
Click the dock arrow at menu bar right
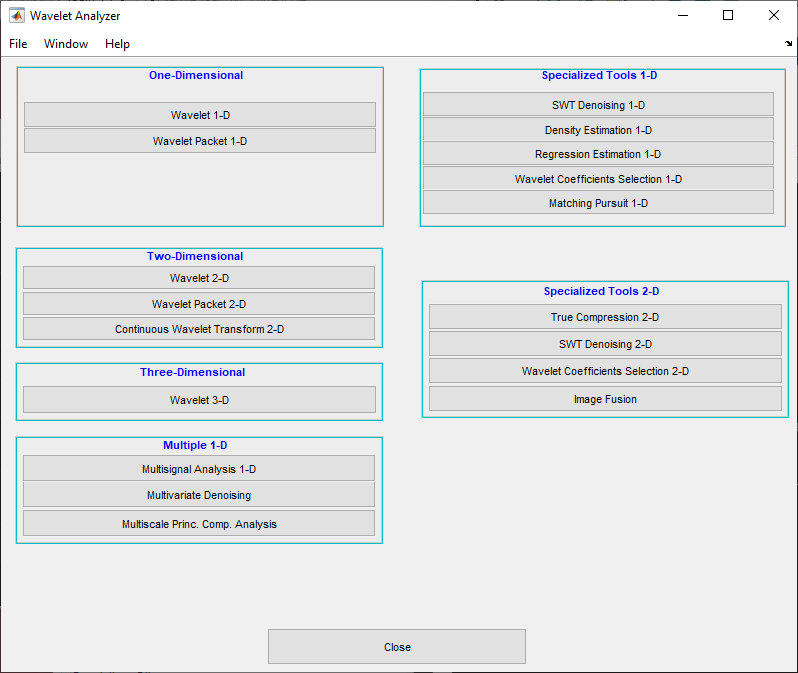point(788,44)
